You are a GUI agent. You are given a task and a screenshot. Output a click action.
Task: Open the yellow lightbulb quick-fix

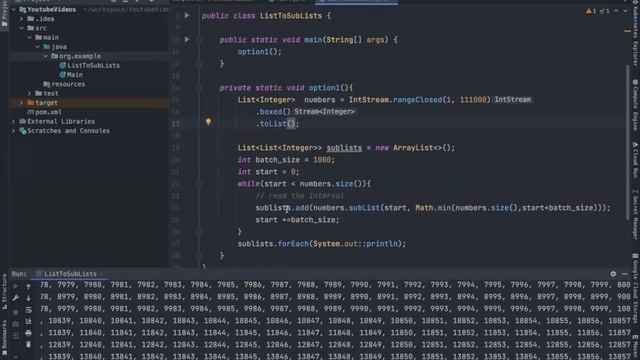(x=208, y=122)
